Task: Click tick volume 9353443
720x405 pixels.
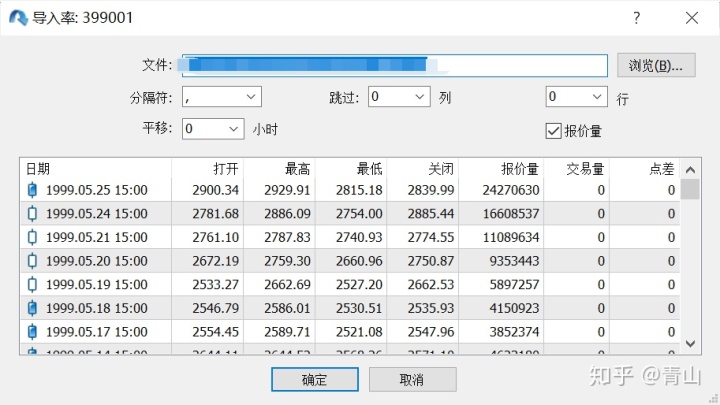Action: 514,261
